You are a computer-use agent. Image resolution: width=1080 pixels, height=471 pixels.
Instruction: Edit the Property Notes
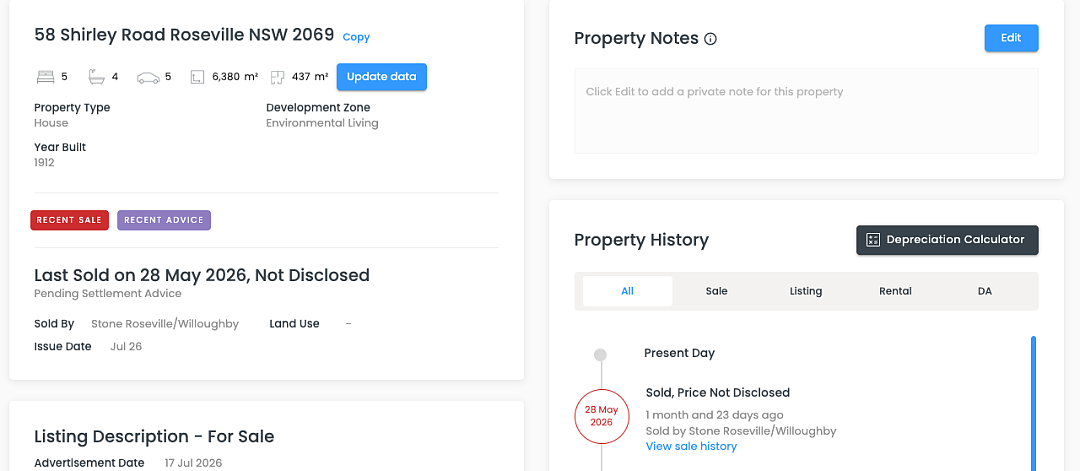pos(1011,38)
